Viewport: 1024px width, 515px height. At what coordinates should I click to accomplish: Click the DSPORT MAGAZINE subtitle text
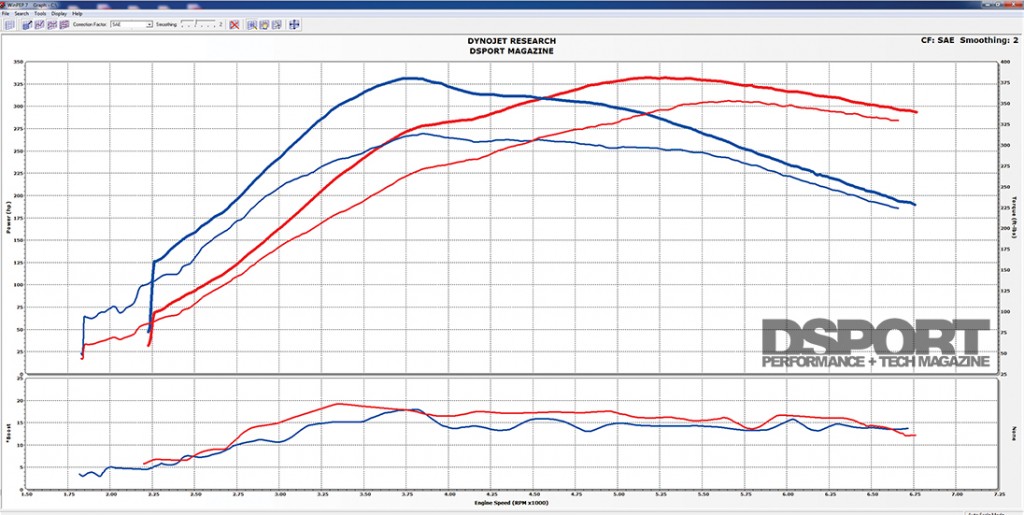tap(512, 51)
